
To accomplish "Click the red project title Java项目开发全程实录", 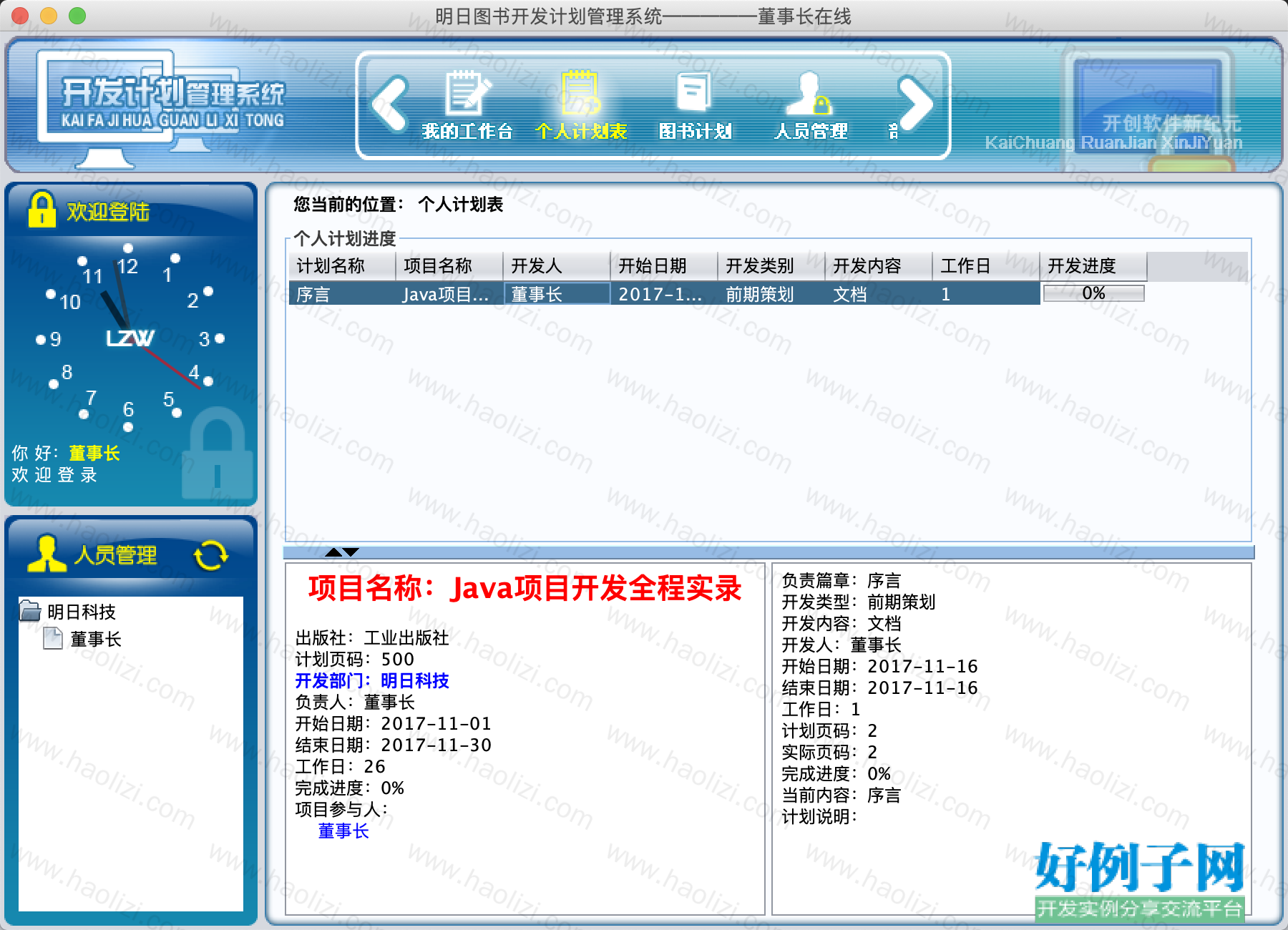I will (525, 589).
